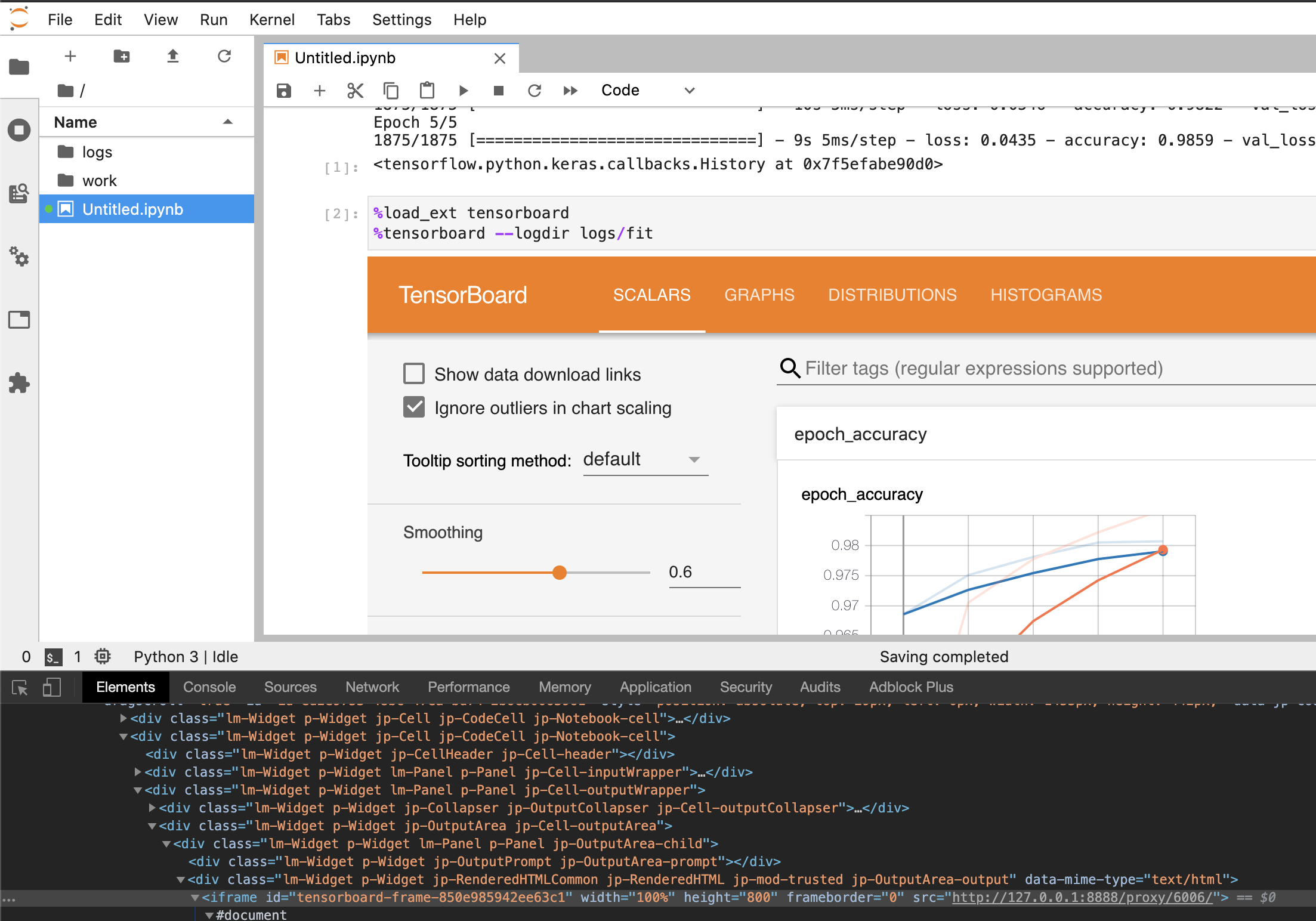Collapse the epoch_accuracy category header
This screenshot has height=921, width=1316.
(1046, 434)
